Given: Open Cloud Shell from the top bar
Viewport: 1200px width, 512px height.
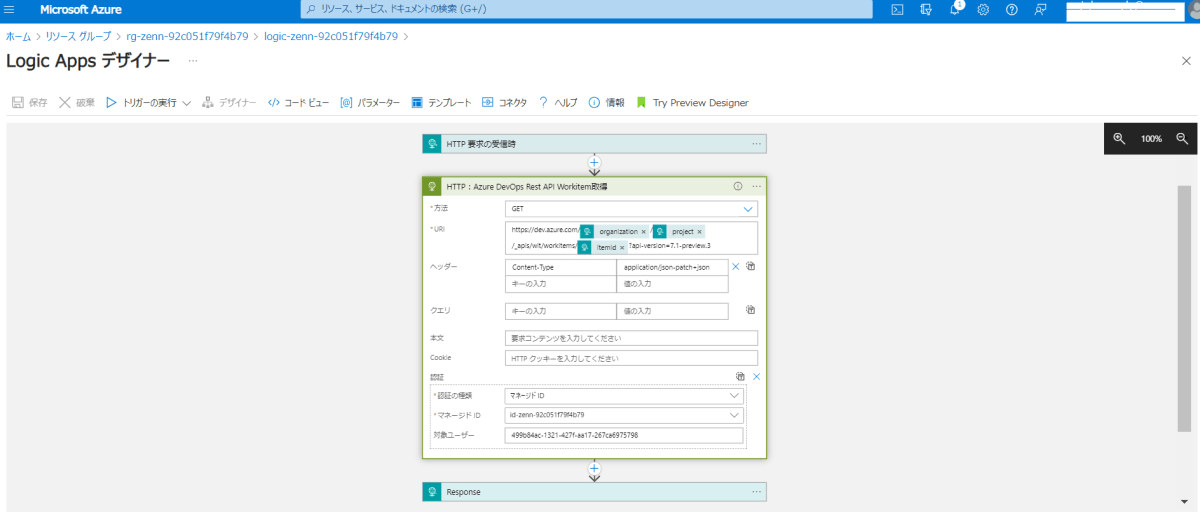Looking at the screenshot, I should pyautogui.click(x=898, y=9).
